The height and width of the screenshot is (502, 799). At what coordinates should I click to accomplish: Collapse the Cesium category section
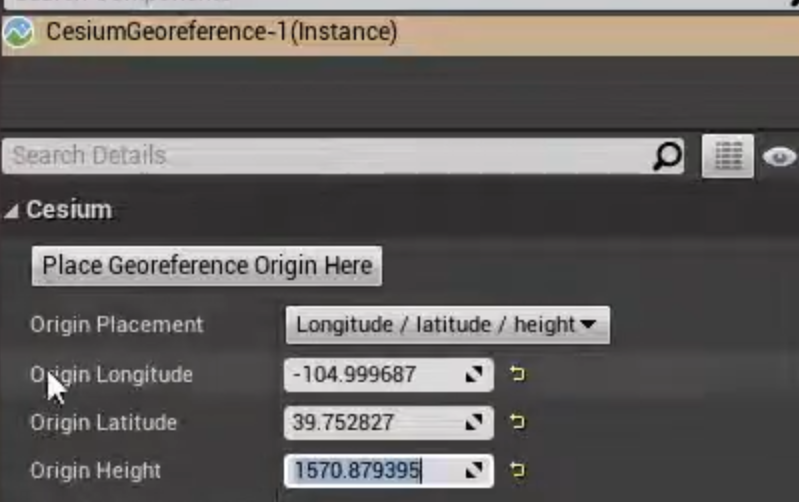[11, 210]
